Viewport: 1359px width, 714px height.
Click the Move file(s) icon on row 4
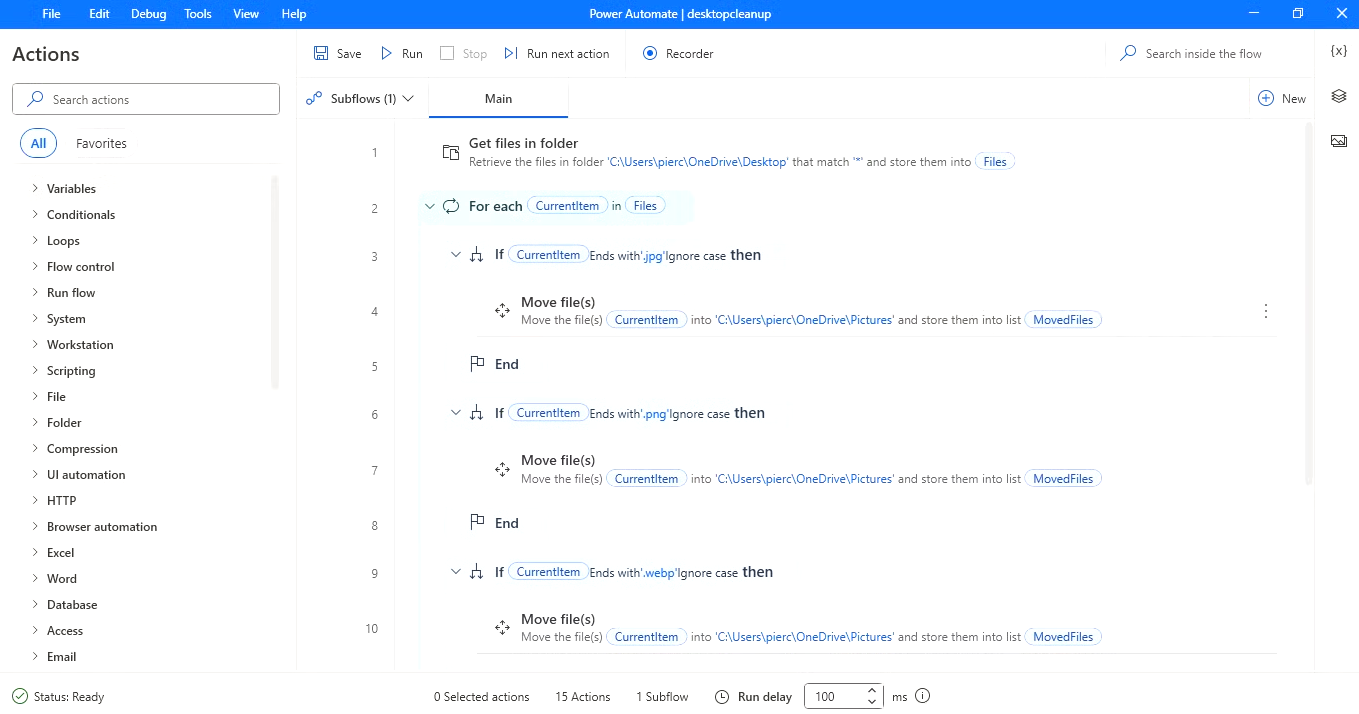503,311
